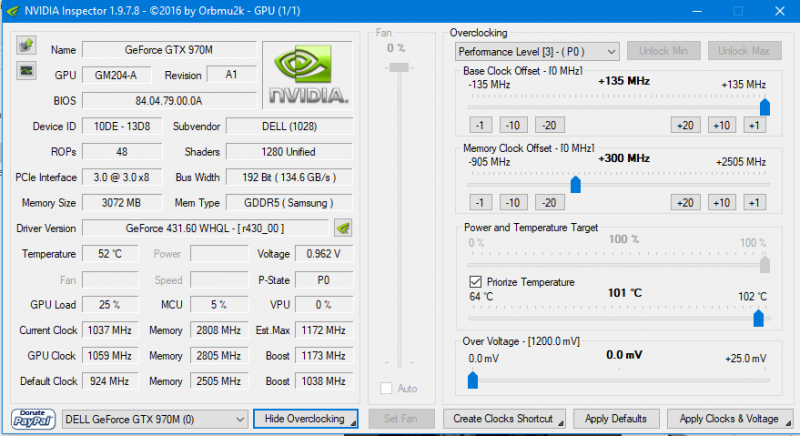Click the Unlock Min button

(x=663, y=51)
